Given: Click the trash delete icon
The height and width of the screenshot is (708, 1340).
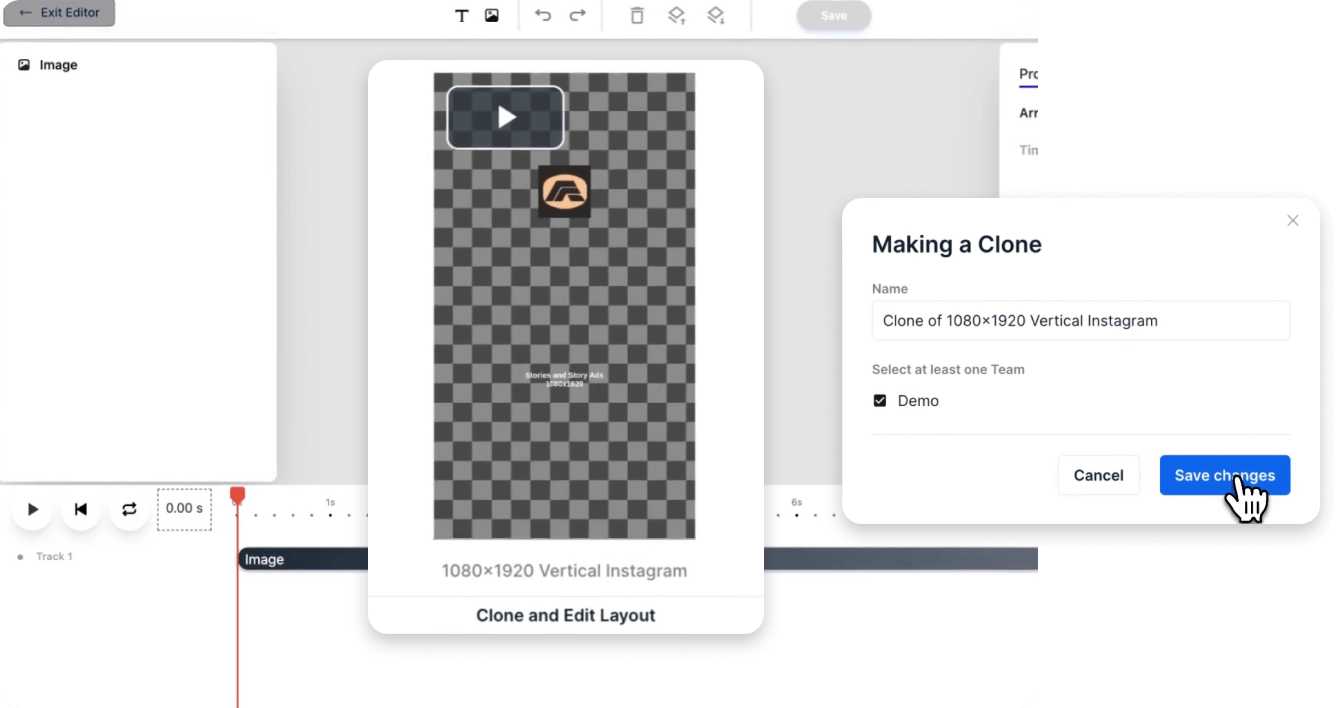Looking at the screenshot, I should [x=637, y=16].
